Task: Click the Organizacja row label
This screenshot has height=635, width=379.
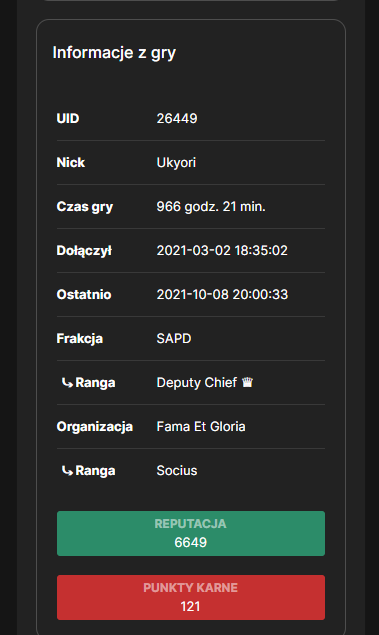Action: (95, 426)
